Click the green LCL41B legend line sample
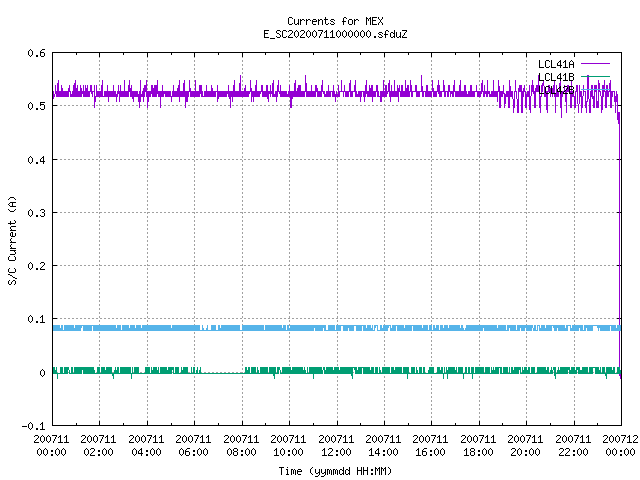640x480 pixels. tap(595, 76)
